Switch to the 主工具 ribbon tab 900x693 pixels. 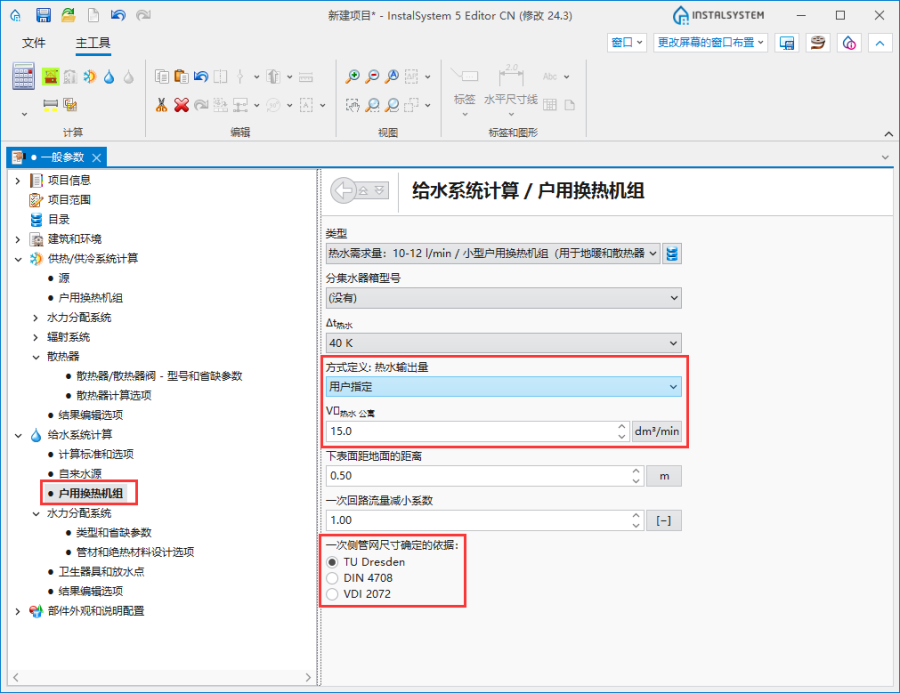(93, 42)
